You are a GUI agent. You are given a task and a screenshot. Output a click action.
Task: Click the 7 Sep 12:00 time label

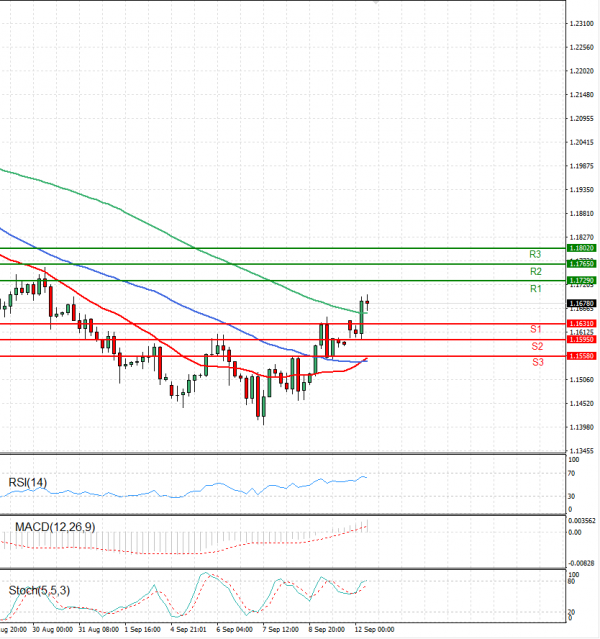tap(281, 629)
